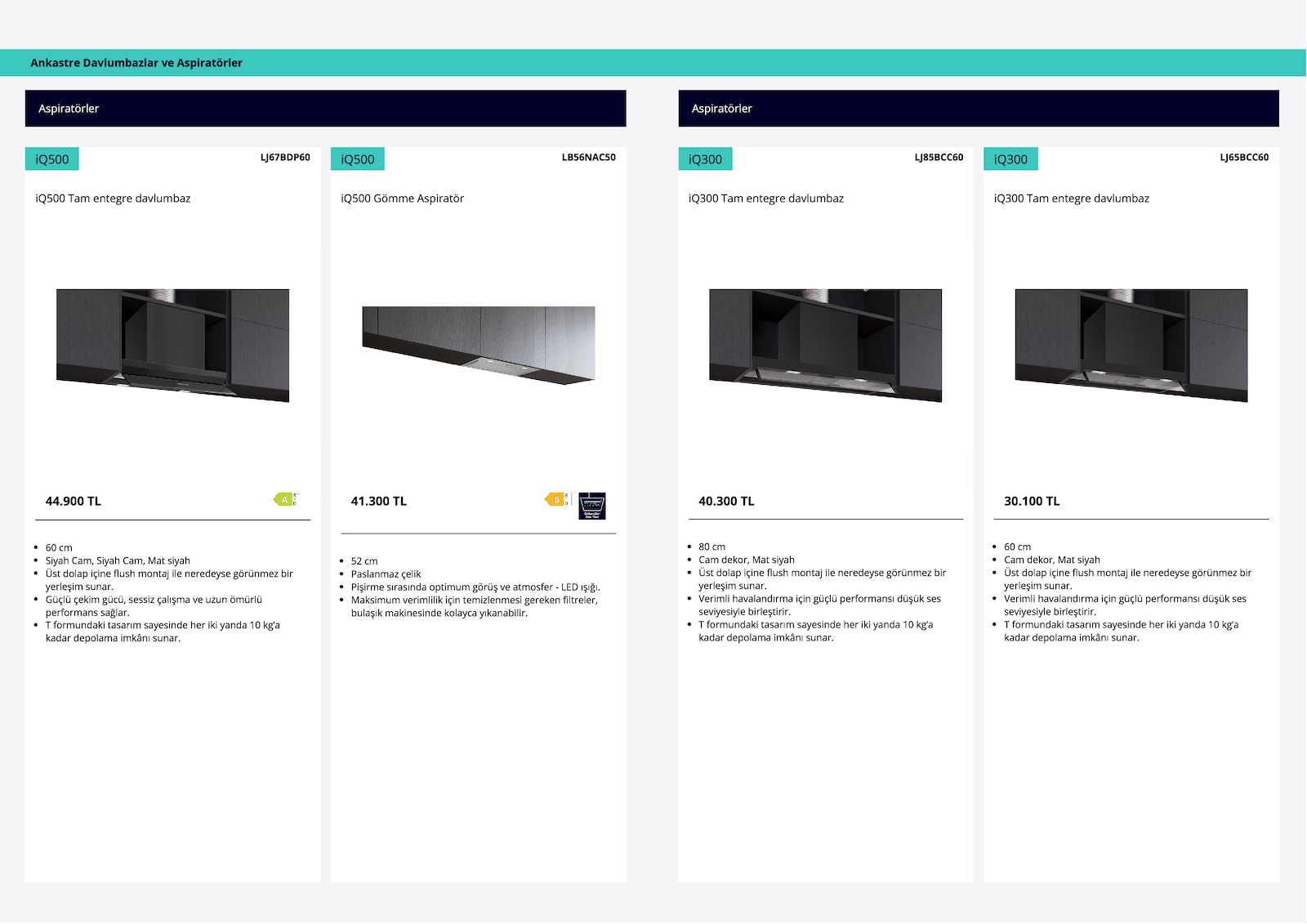
Task: Click model code LJ67BDP60
Action: click(285, 158)
